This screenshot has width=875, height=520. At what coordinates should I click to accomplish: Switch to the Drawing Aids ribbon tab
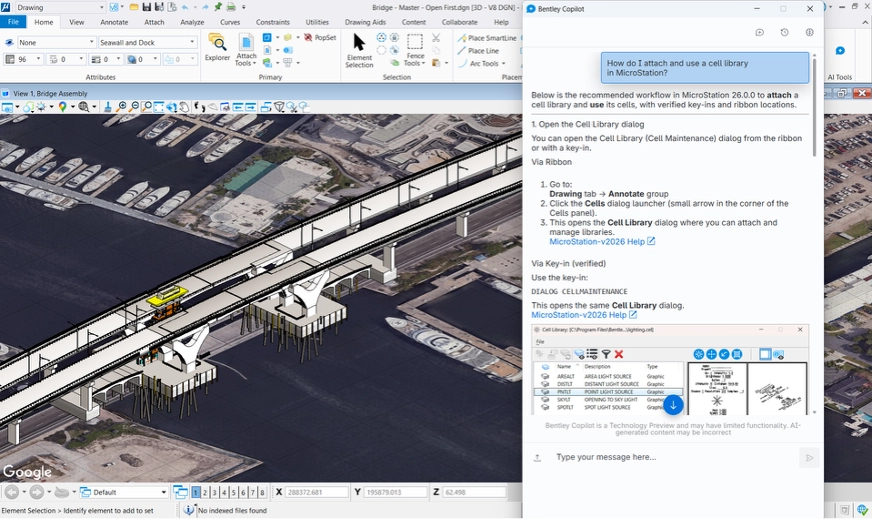(365, 22)
